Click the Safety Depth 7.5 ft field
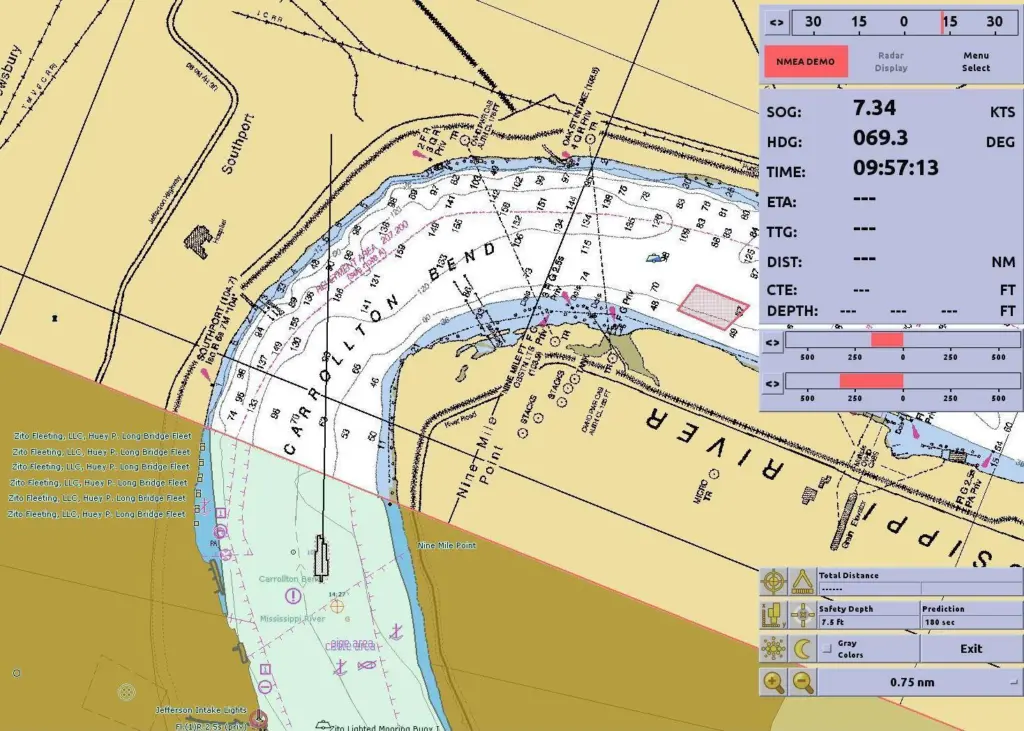The width and height of the screenshot is (1024, 731). coord(868,623)
